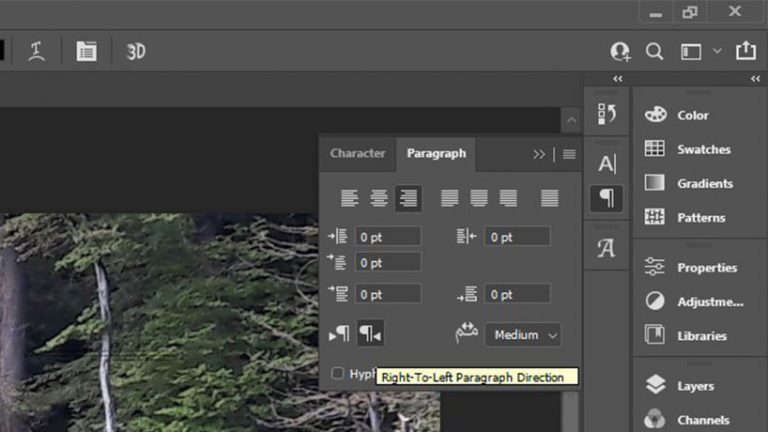Collapse the narrow icon dock chevrons
This screenshot has height=432, width=768.
click(618, 79)
